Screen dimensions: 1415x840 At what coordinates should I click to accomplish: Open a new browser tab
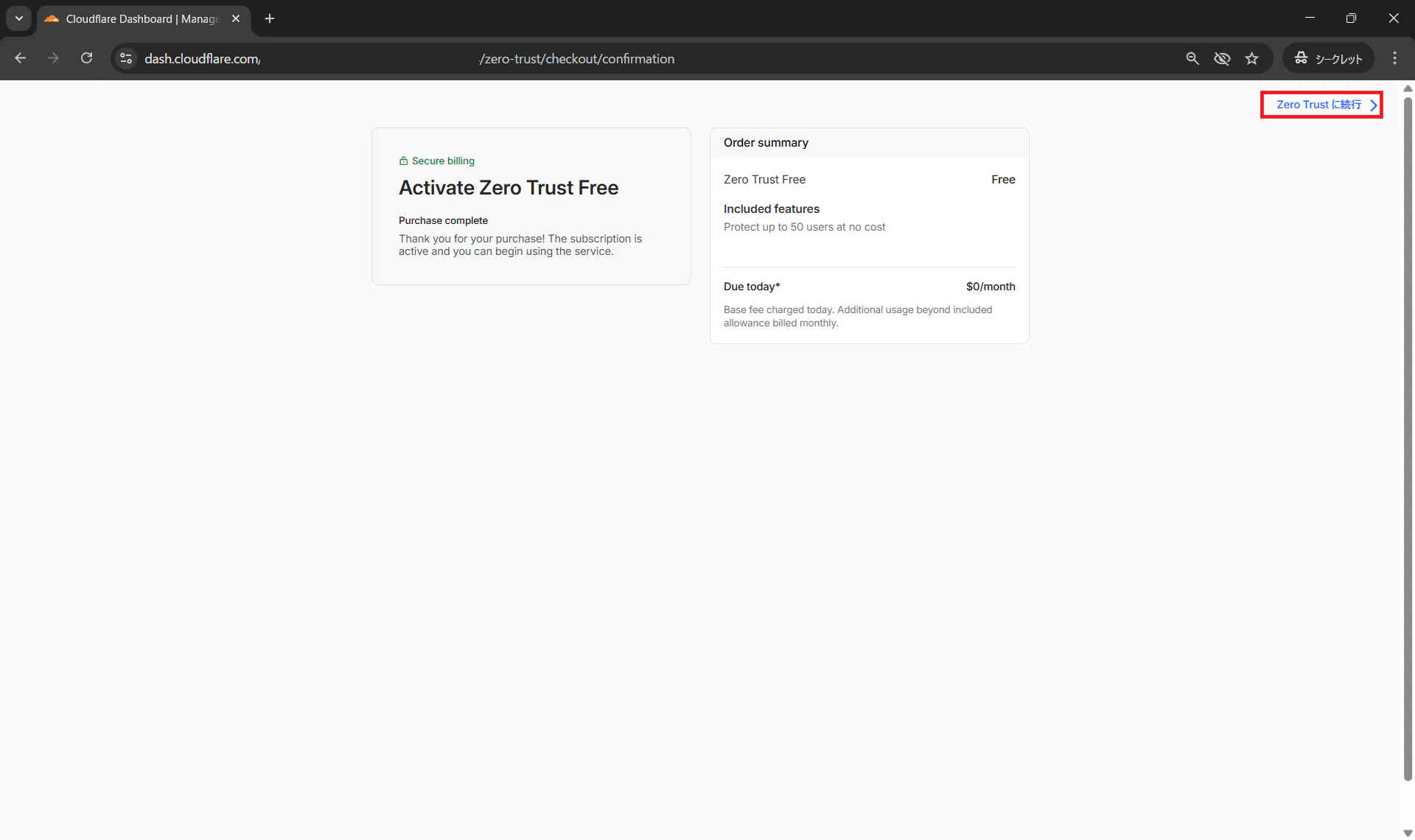(x=270, y=18)
